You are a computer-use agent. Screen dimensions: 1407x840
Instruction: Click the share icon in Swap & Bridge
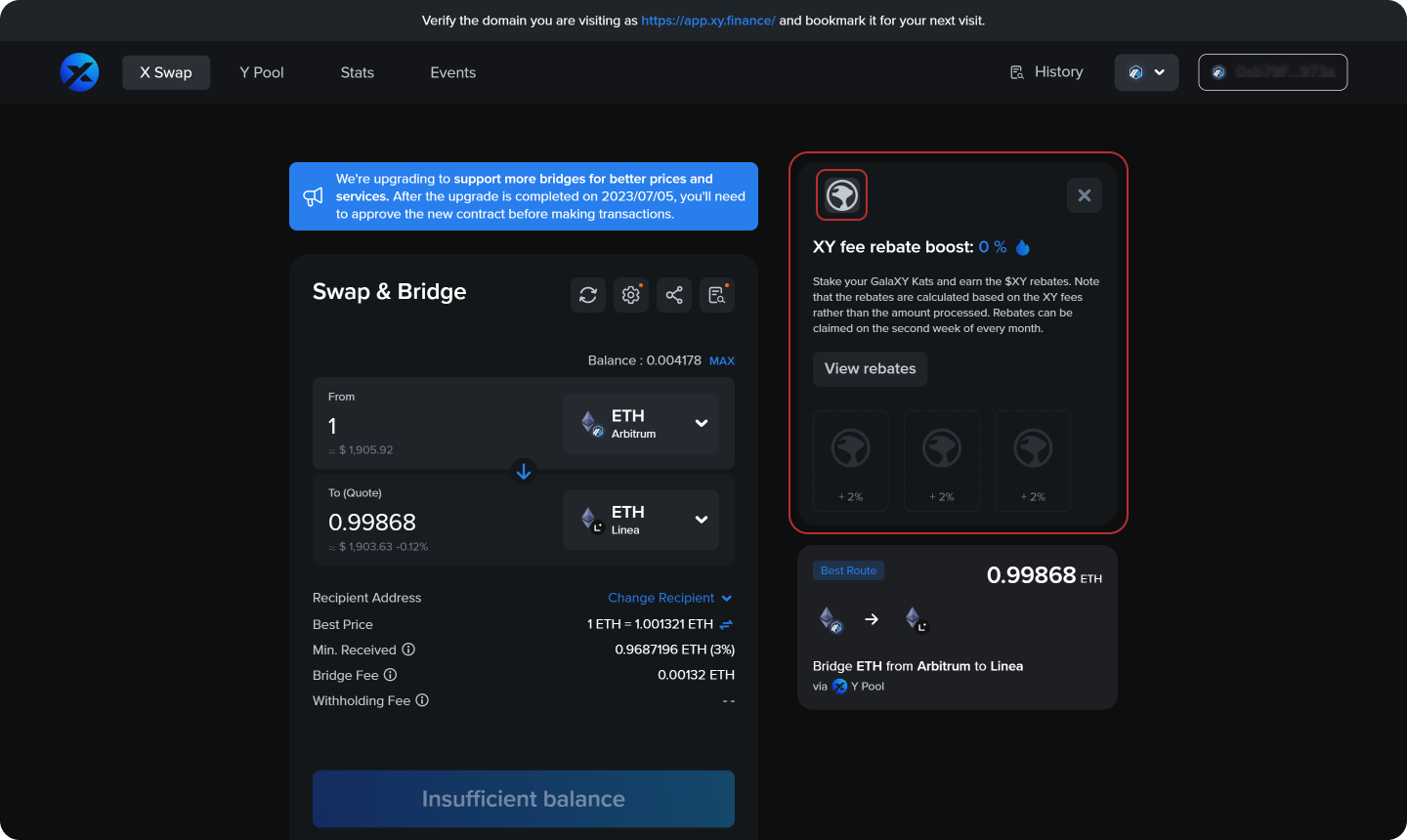pos(673,294)
